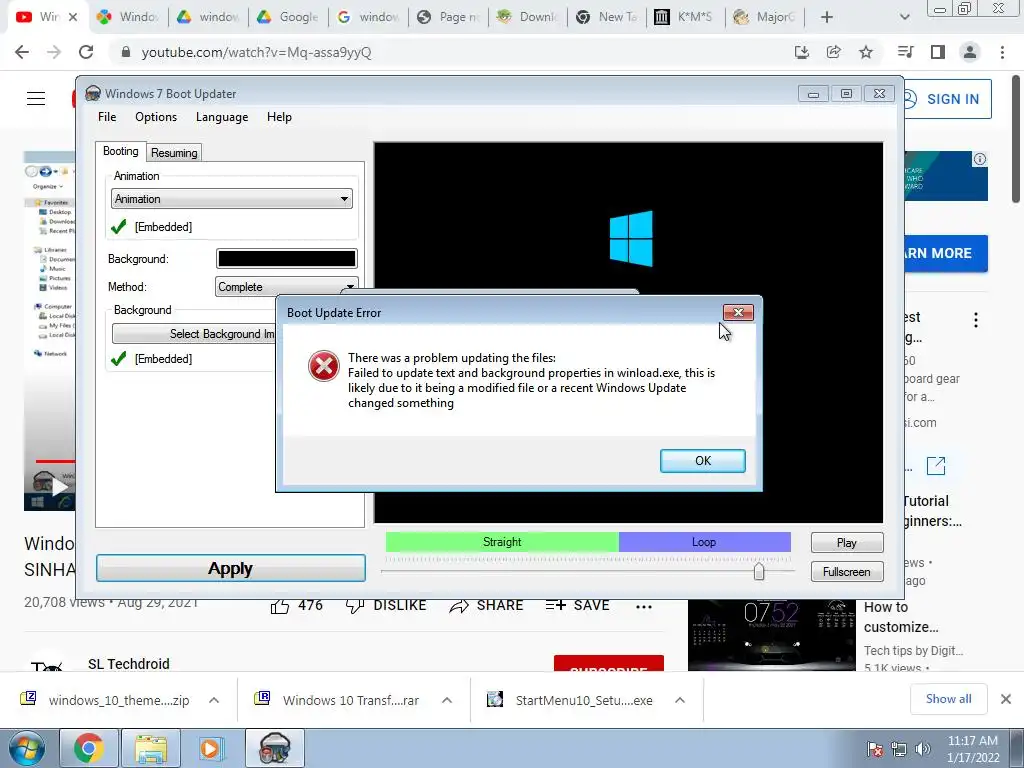The height and width of the screenshot is (768, 1024).
Task: Click the animation frame slider handle
Action: [x=759, y=571]
